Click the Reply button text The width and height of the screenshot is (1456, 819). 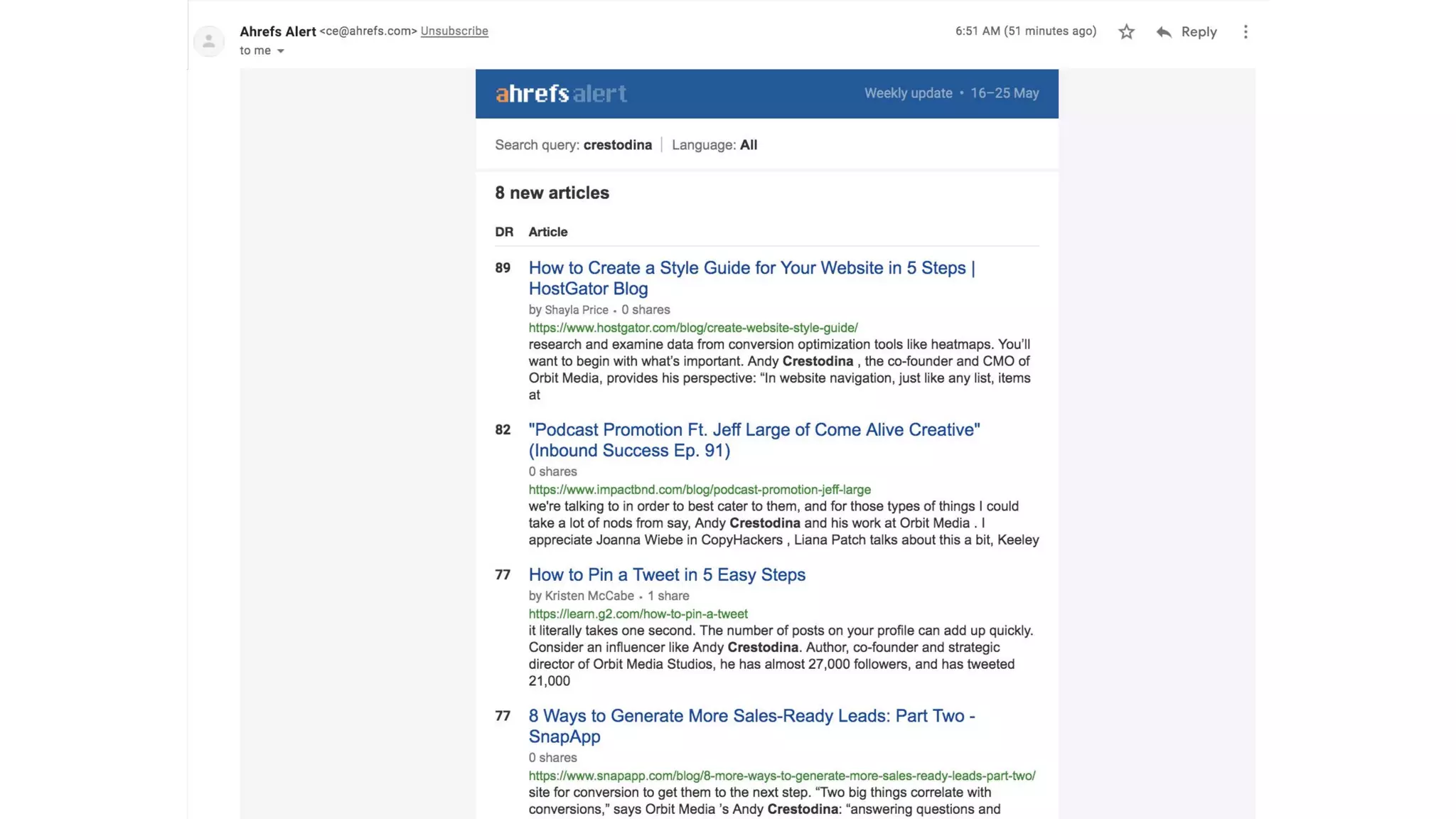(1199, 32)
